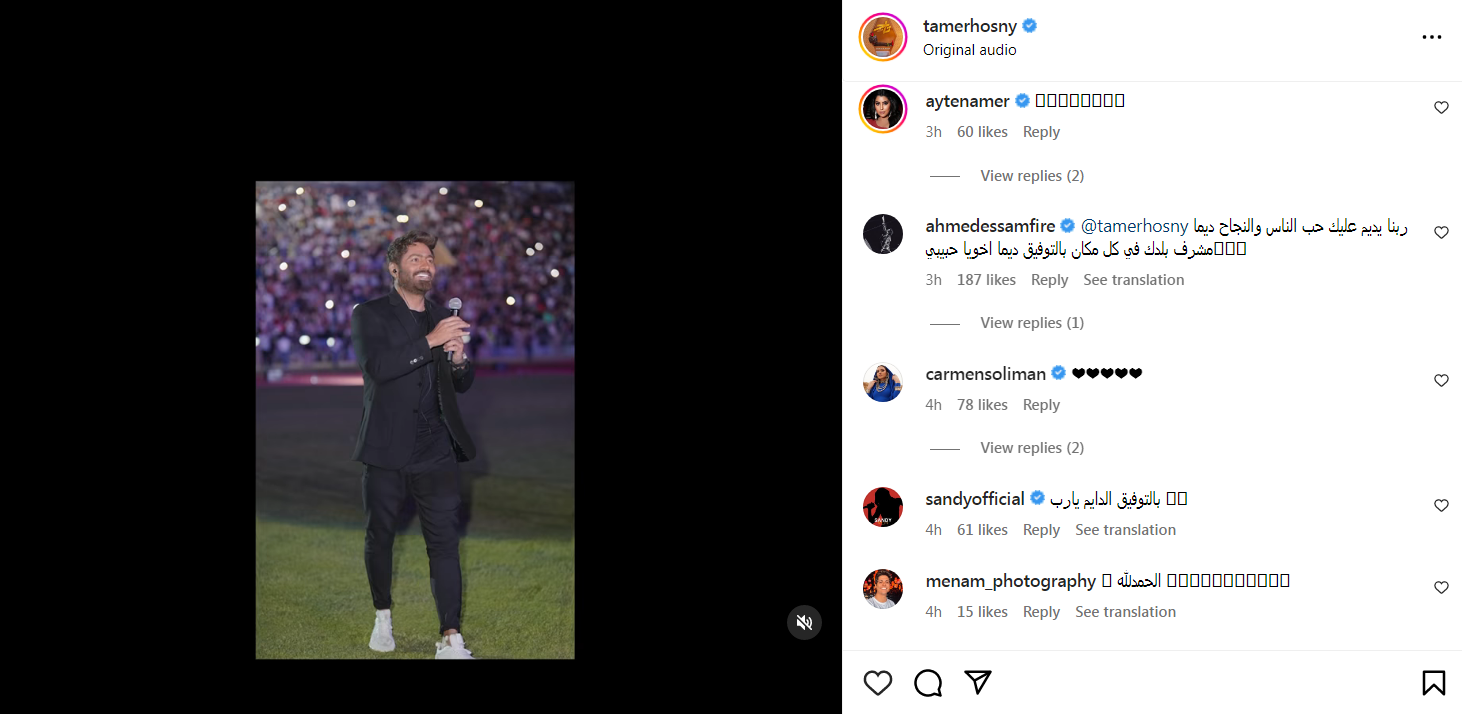1462x714 pixels.
Task: Like aytenamer's comment
Action: point(1441,108)
